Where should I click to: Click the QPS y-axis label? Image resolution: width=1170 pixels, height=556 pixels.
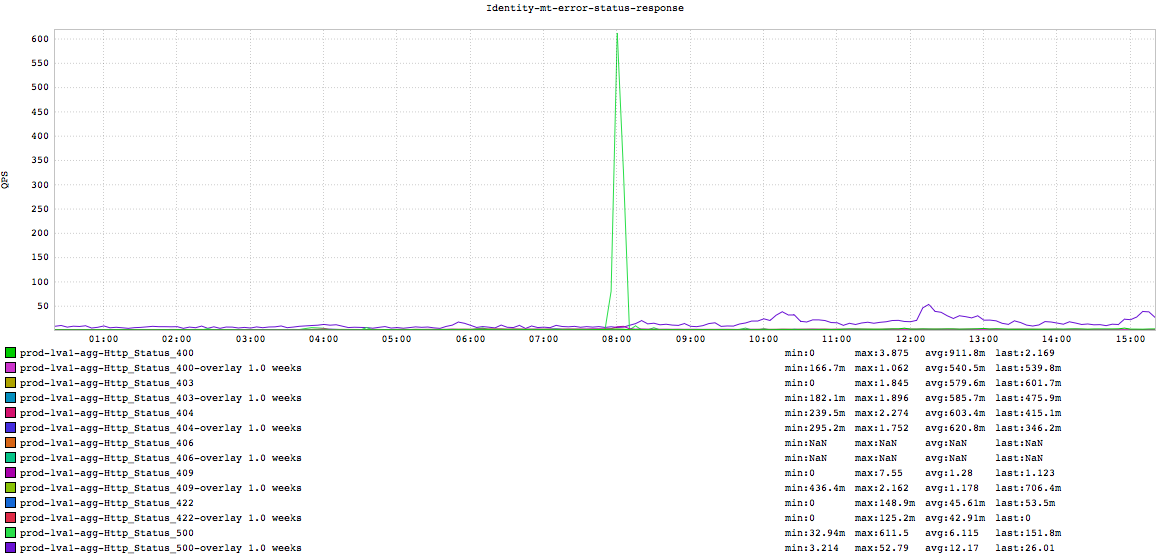click(7, 180)
